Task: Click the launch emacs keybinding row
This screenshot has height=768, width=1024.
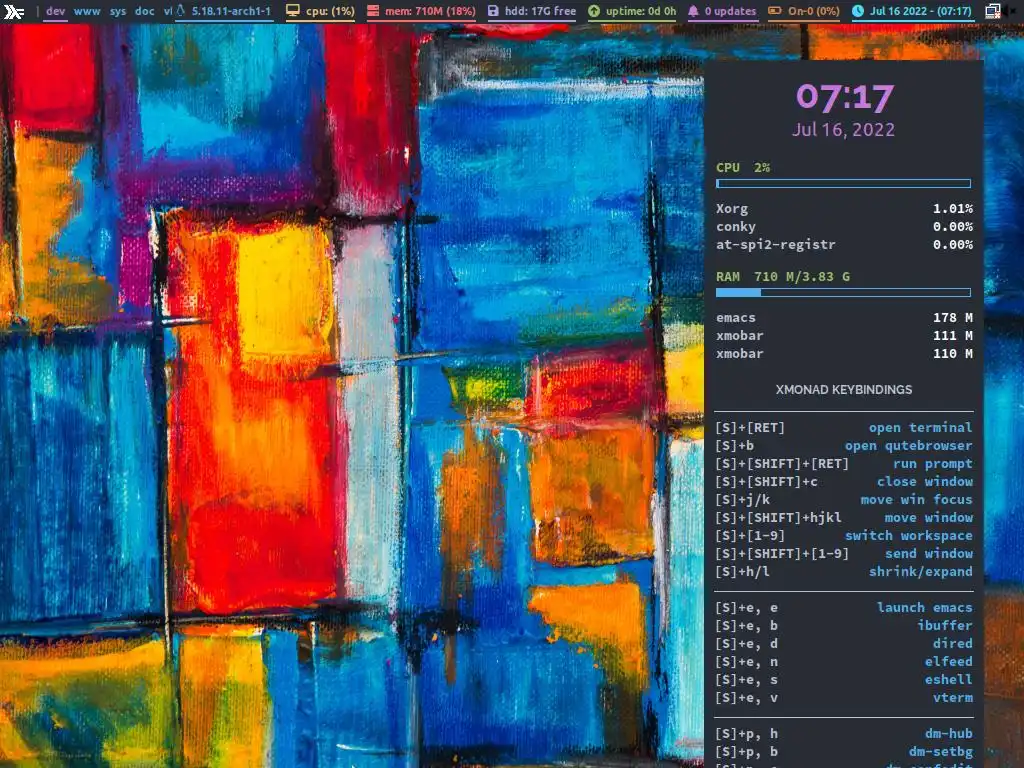Action: tap(844, 608)
